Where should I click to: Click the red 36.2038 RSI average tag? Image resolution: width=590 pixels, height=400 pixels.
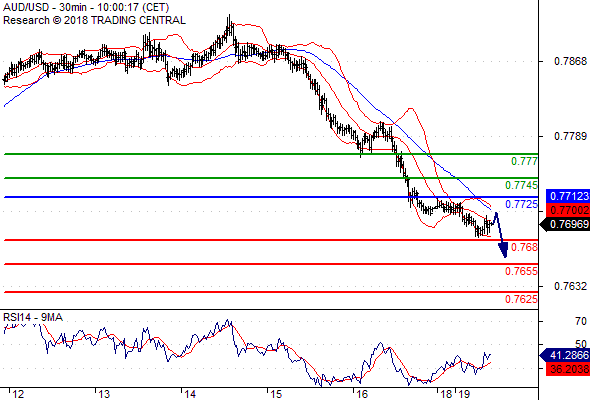568,369
